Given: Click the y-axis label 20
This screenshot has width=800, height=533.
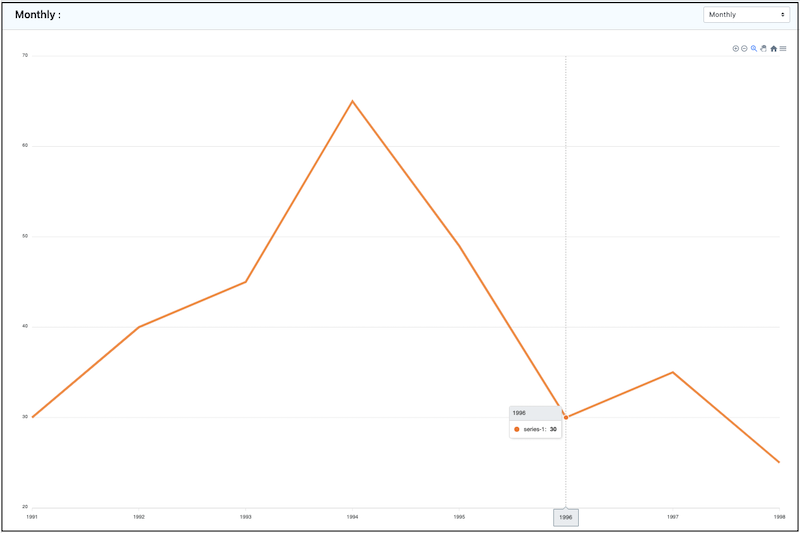Looking at the screenshot, I should tap(25, 507).
